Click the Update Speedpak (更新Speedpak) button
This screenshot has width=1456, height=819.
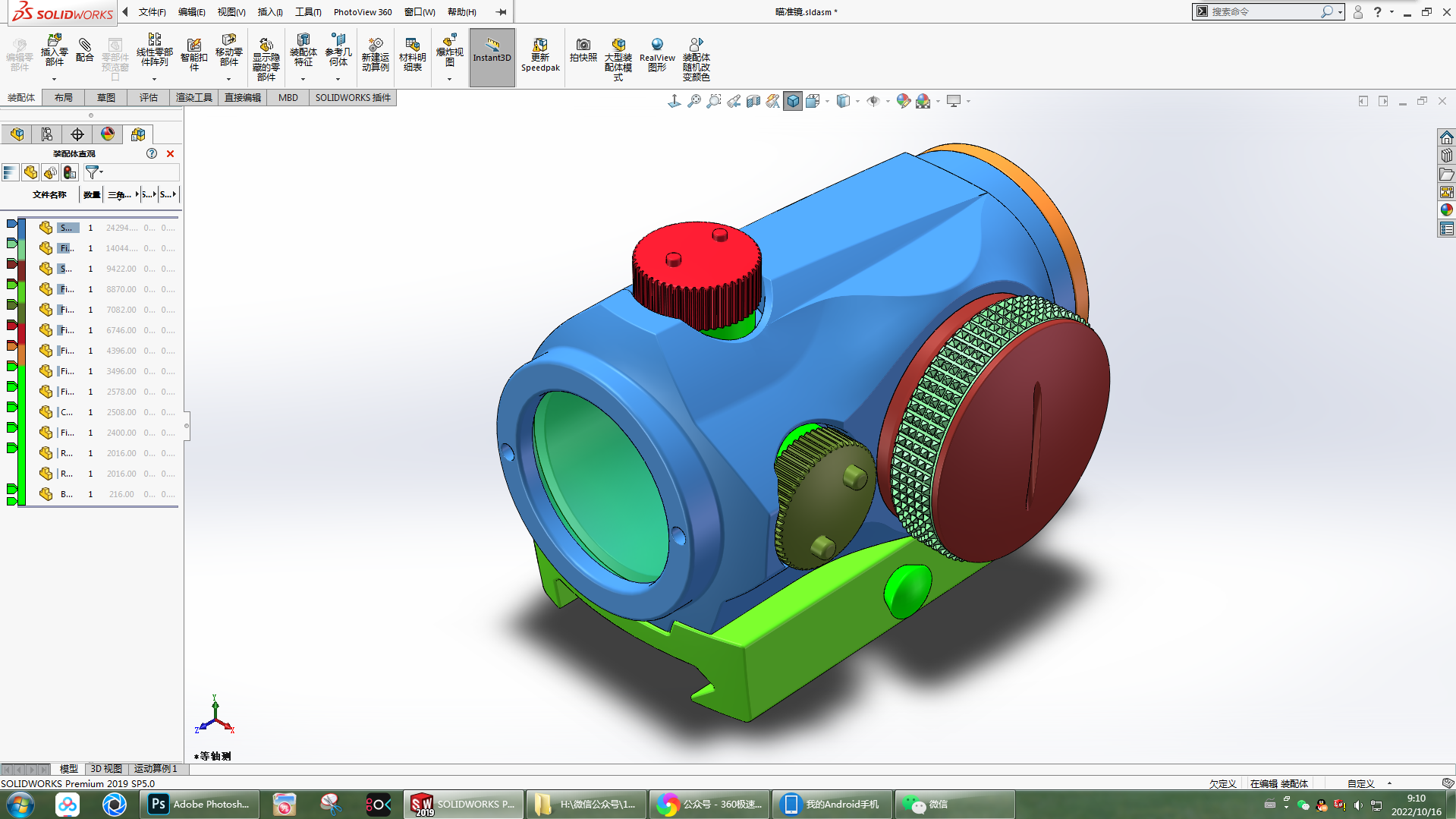540,55
